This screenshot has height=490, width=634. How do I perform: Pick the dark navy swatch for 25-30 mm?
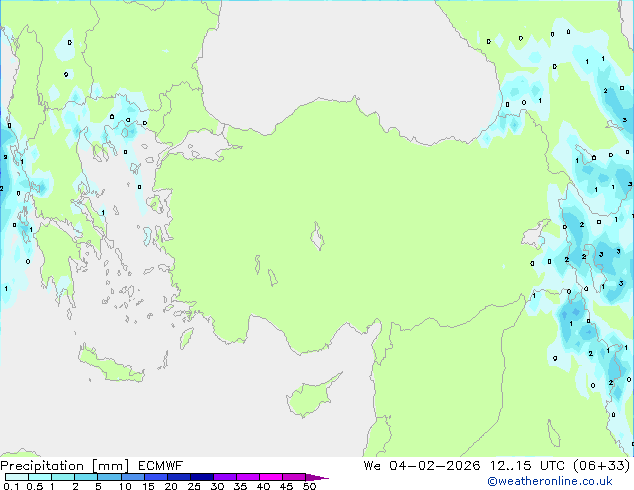[x=202, y=477]
